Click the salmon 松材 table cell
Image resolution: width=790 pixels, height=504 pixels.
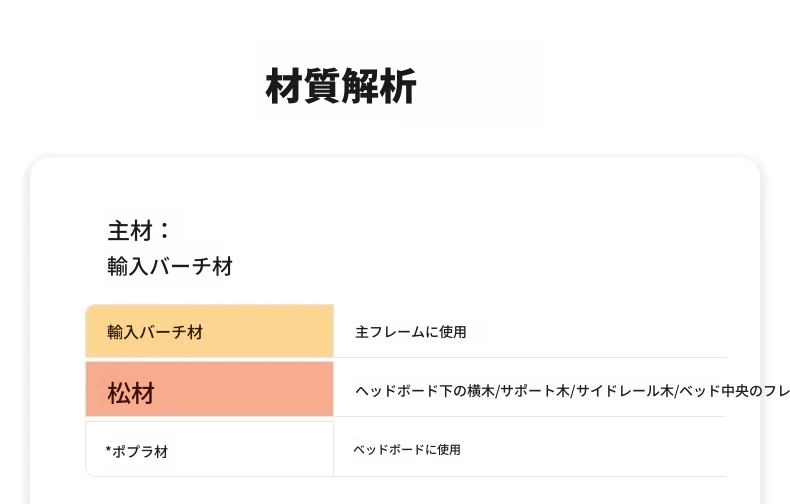[x=210, y=389]
